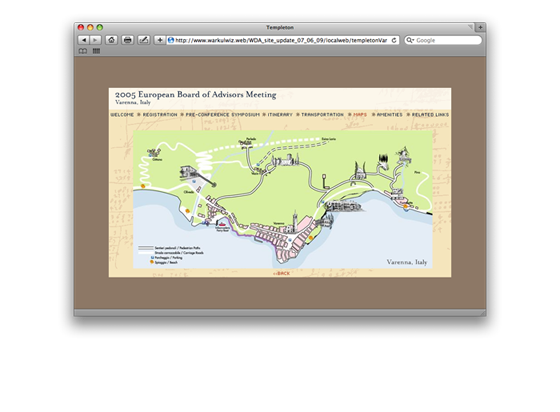Click the red Back link below the map

tap(281, 273)
